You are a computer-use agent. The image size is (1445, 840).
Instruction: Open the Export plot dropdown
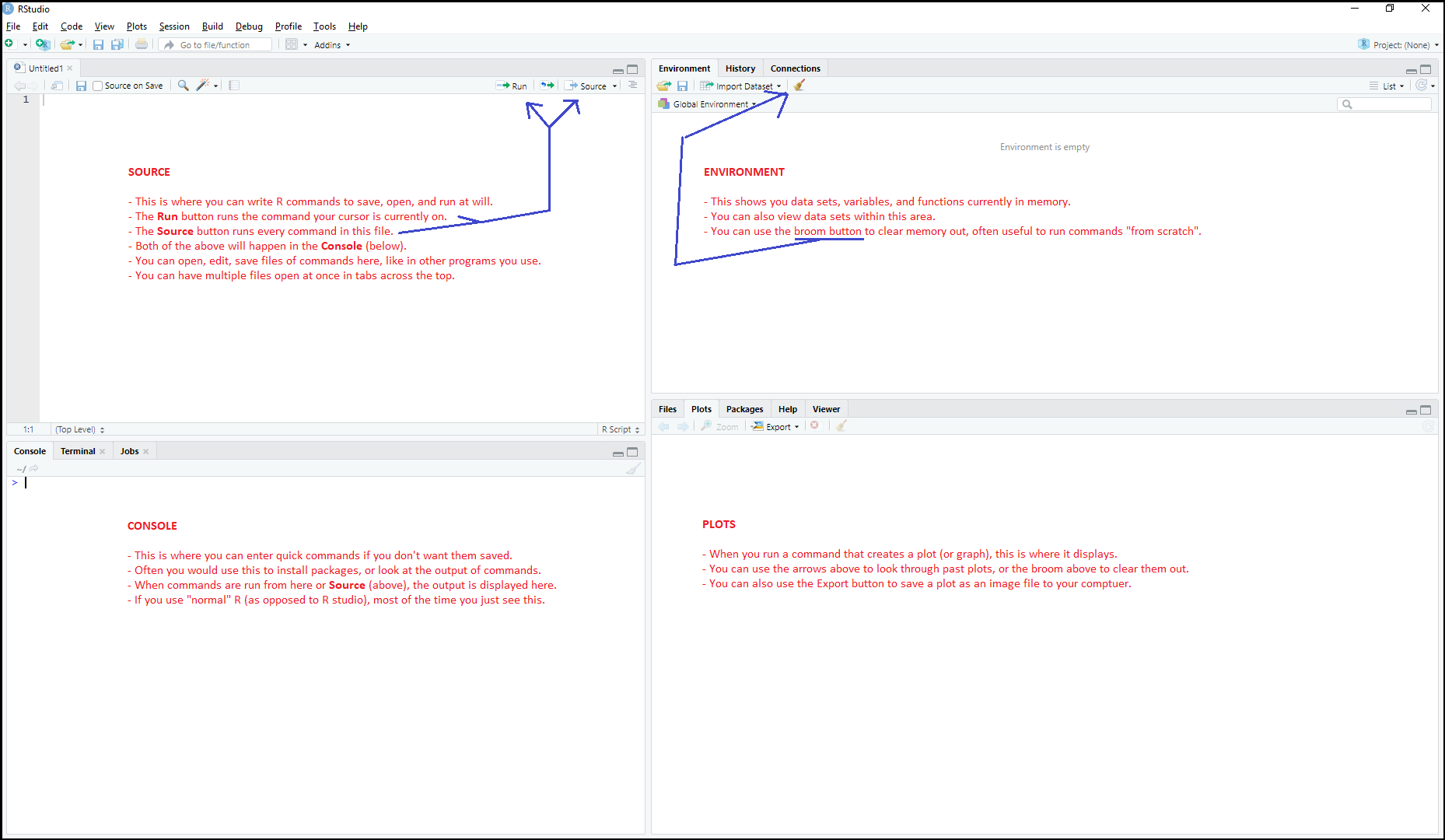pyautogui.click(x=775, y=426)
